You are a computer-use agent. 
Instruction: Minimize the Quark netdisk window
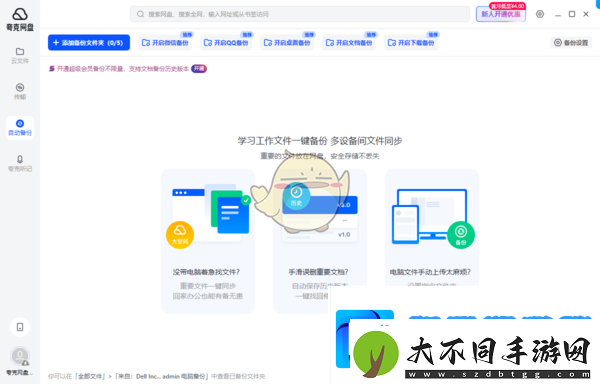pos(558,15)
